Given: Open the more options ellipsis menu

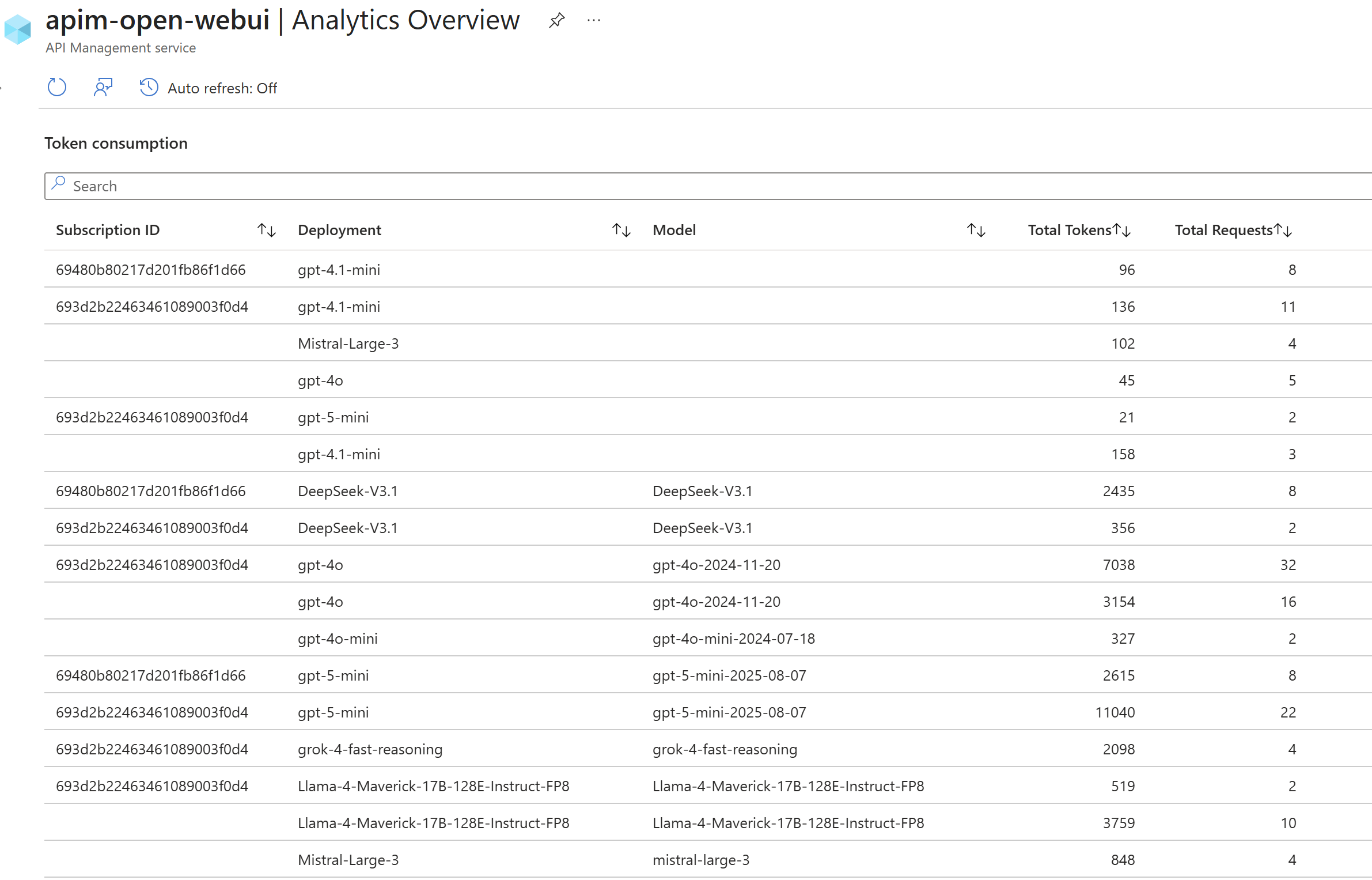Looking at the screenshot, I should 594,21.
